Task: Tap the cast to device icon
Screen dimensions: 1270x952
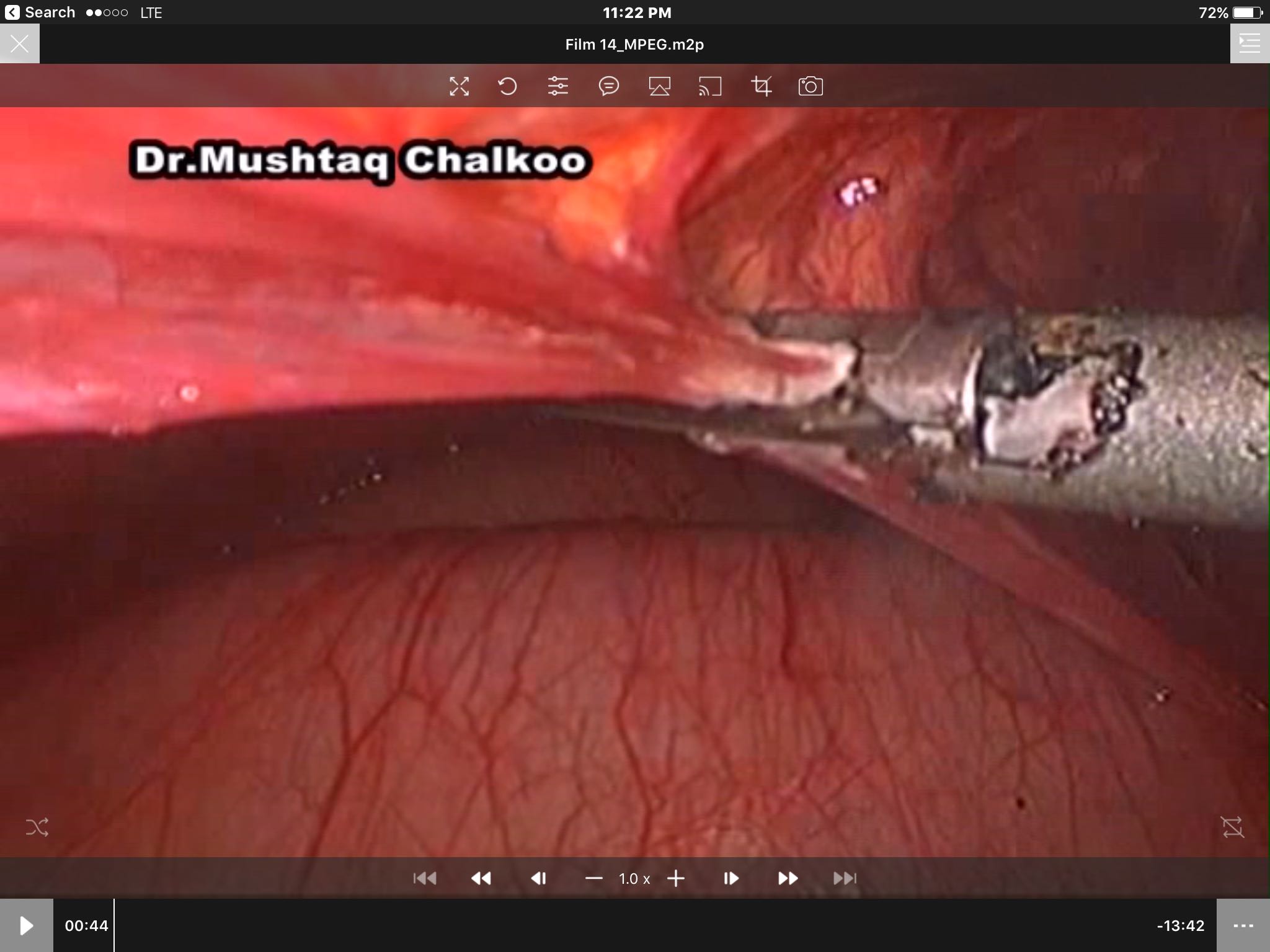Action: point(710,86)
